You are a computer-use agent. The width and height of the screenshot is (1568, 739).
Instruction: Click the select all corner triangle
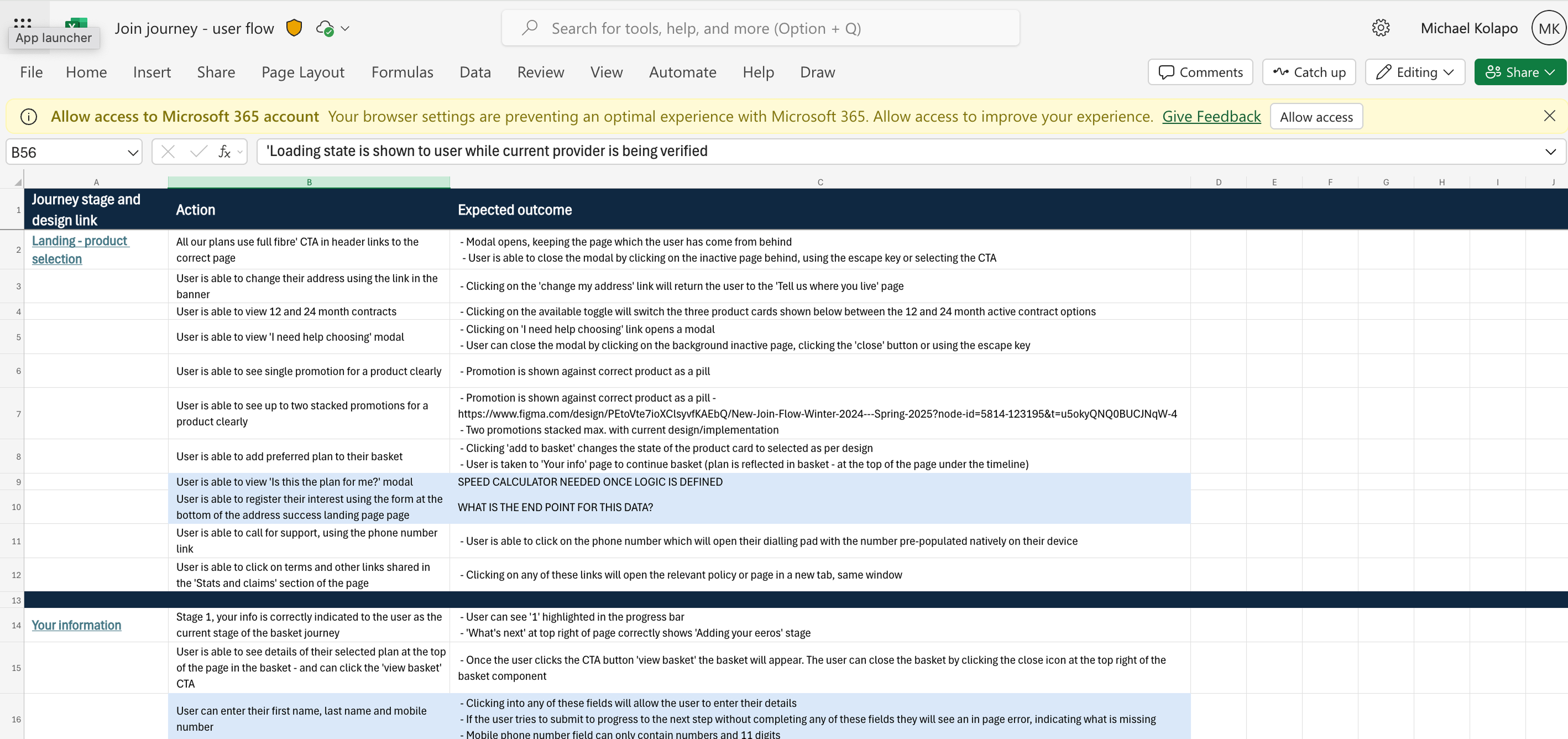(18, 182)
